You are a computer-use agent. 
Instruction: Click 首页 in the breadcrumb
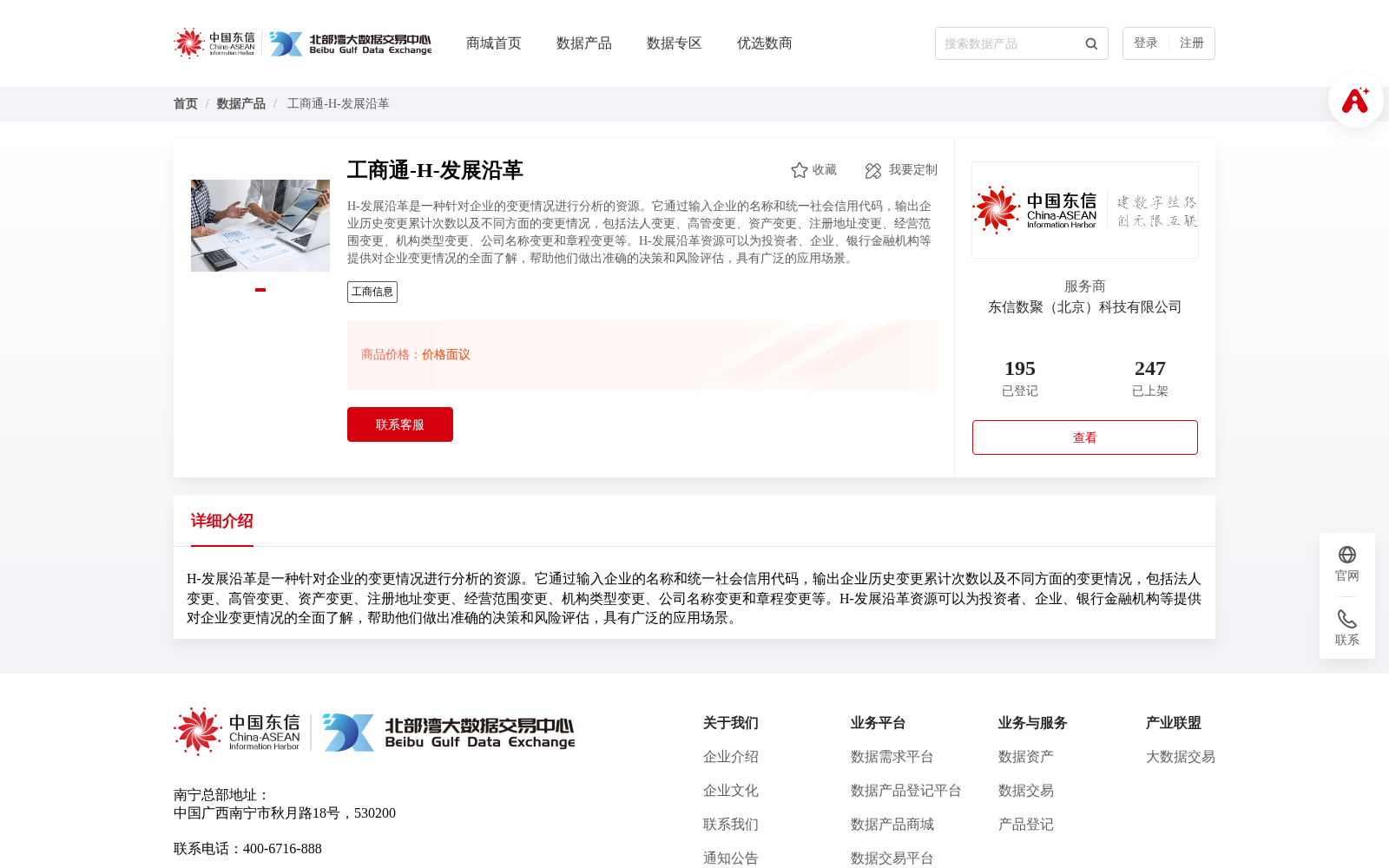pyautogui.click(x=186, y=103)
